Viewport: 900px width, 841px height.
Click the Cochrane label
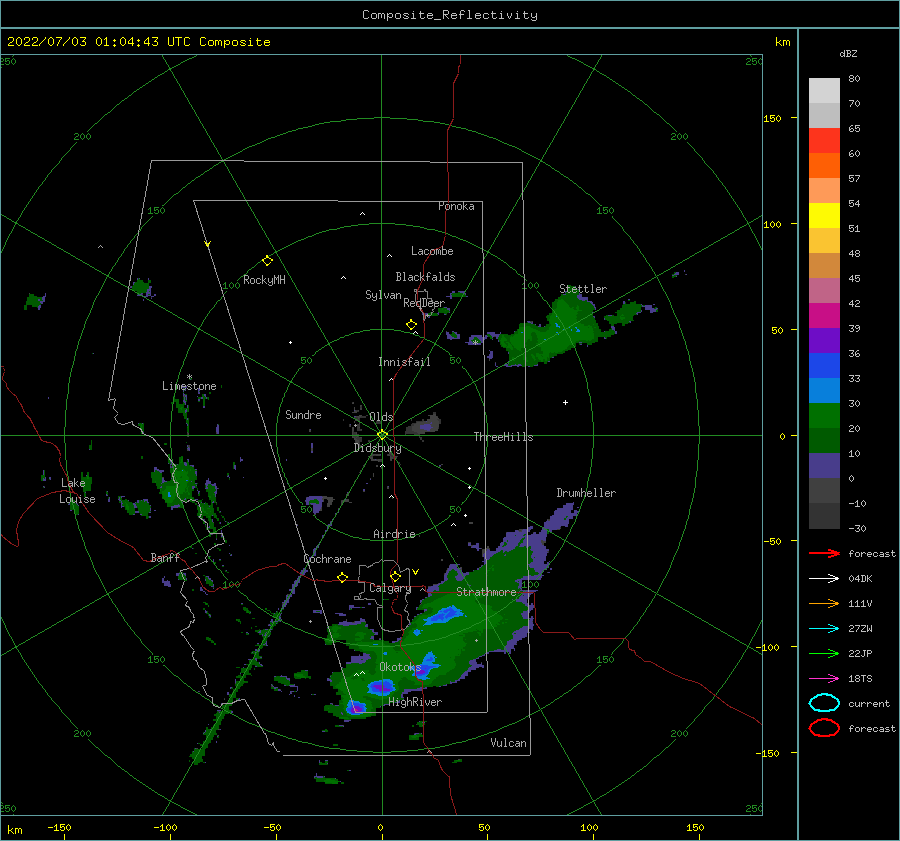[327, 559]
